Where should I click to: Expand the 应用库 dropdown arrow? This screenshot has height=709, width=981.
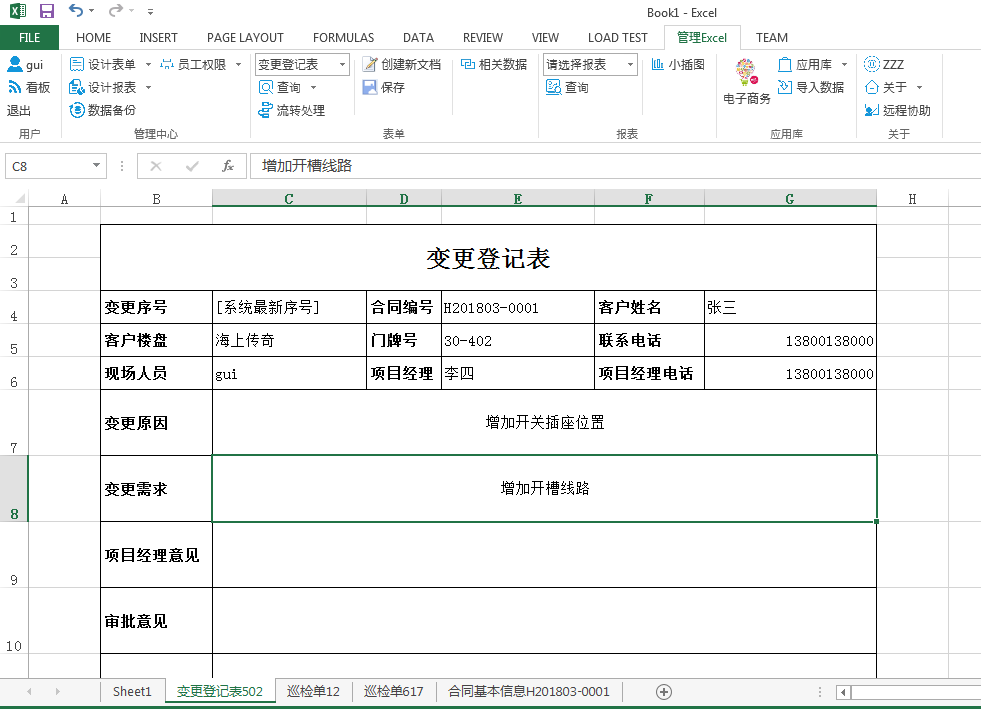click(844, 64)
